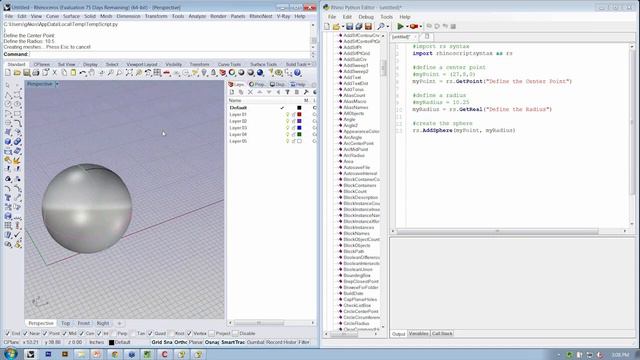Click the Find magnifier icon in Python Editor

pyautogui.click(x=381, y=26)
